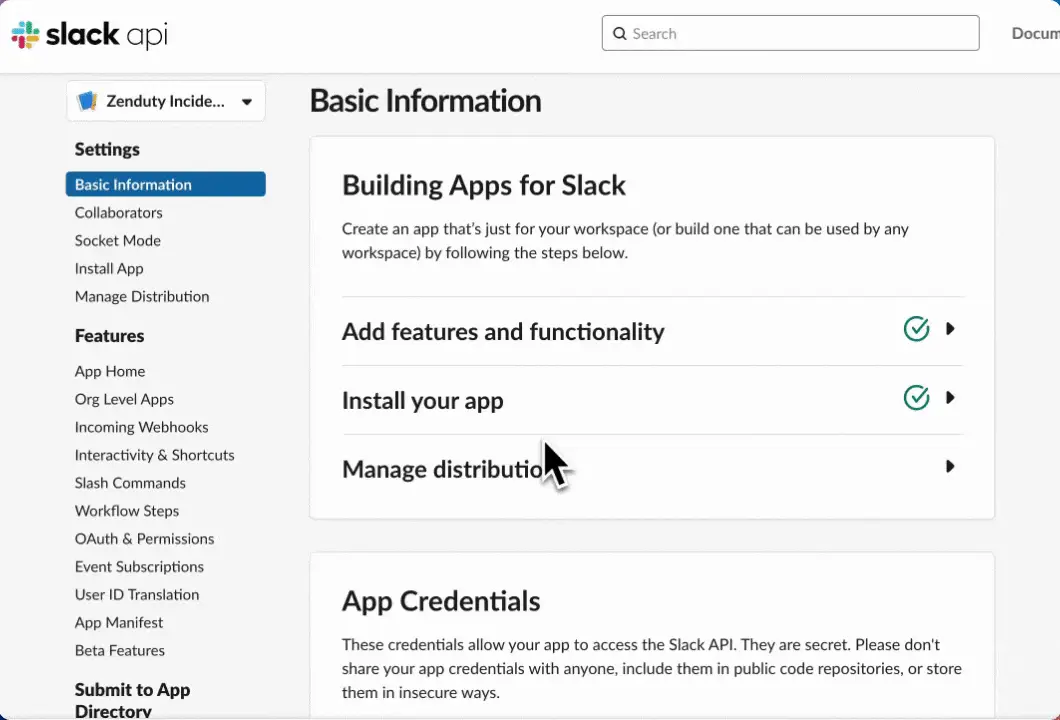Click the Basic Information page title

pos(425,101)
